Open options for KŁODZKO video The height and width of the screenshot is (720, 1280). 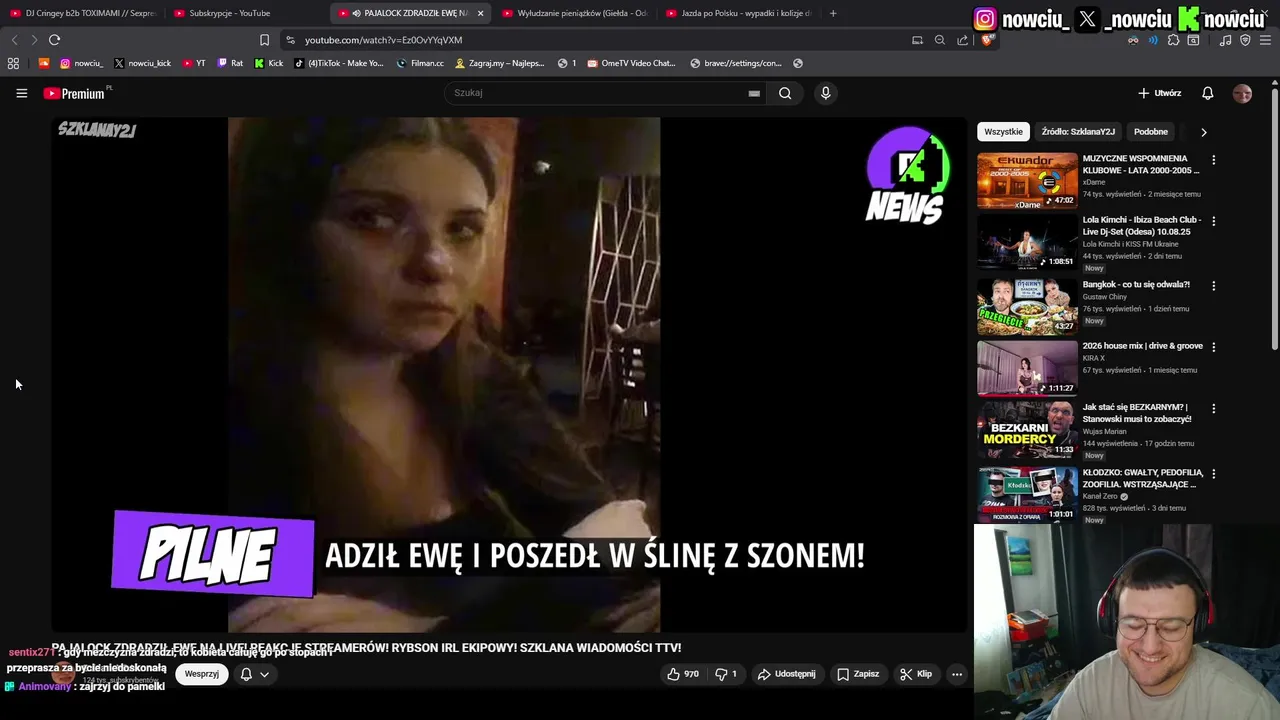click(1213, 474)
